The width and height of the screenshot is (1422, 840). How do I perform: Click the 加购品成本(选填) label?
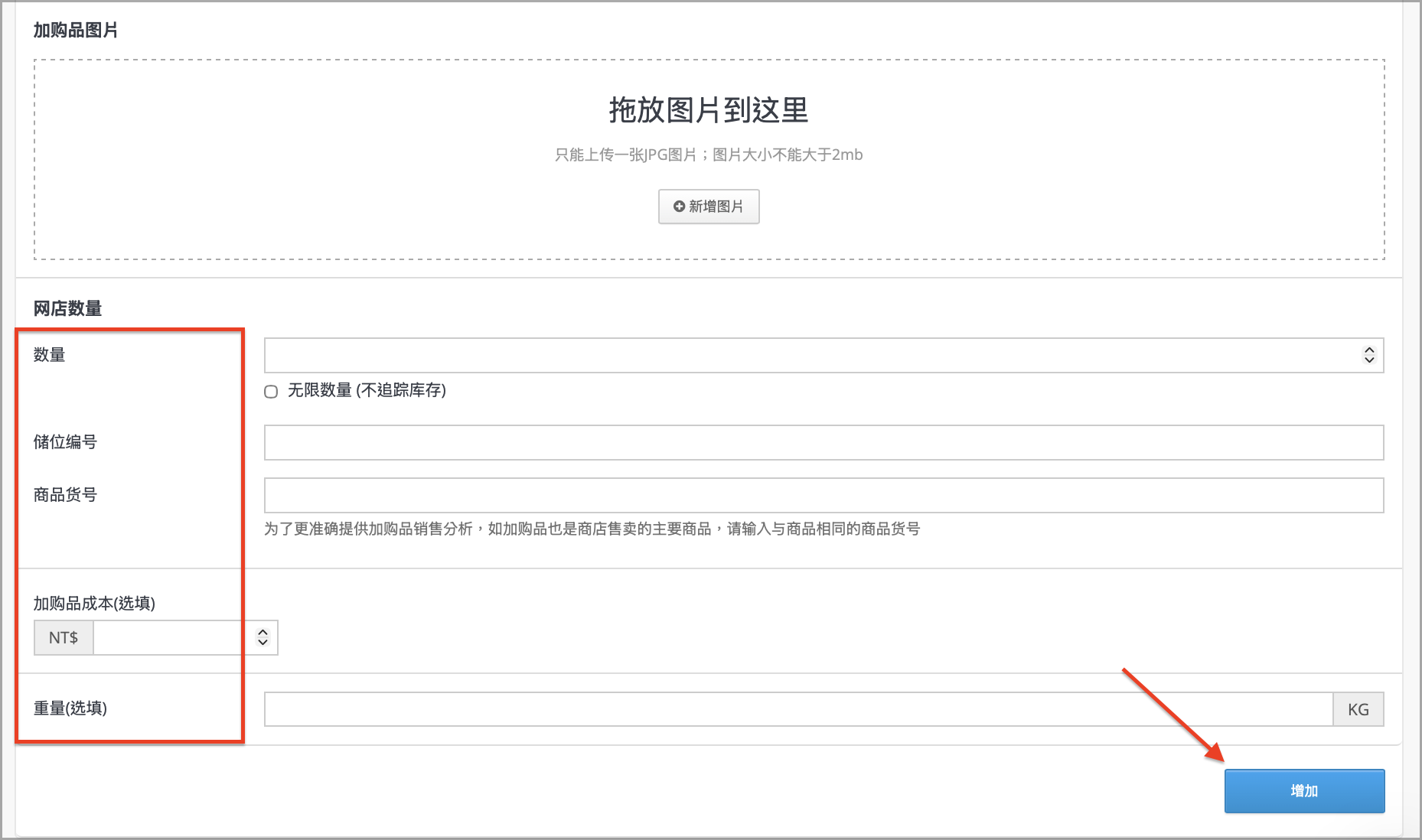[x=94, y=604]
